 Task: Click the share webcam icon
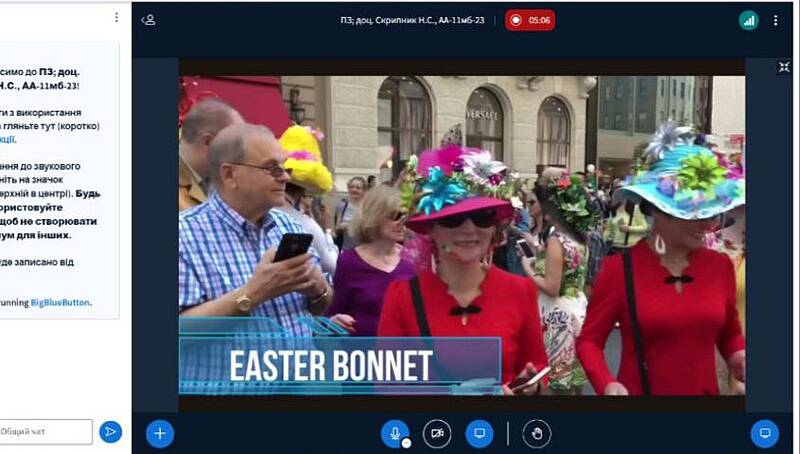pyautogui.click(x=437, y=433)
